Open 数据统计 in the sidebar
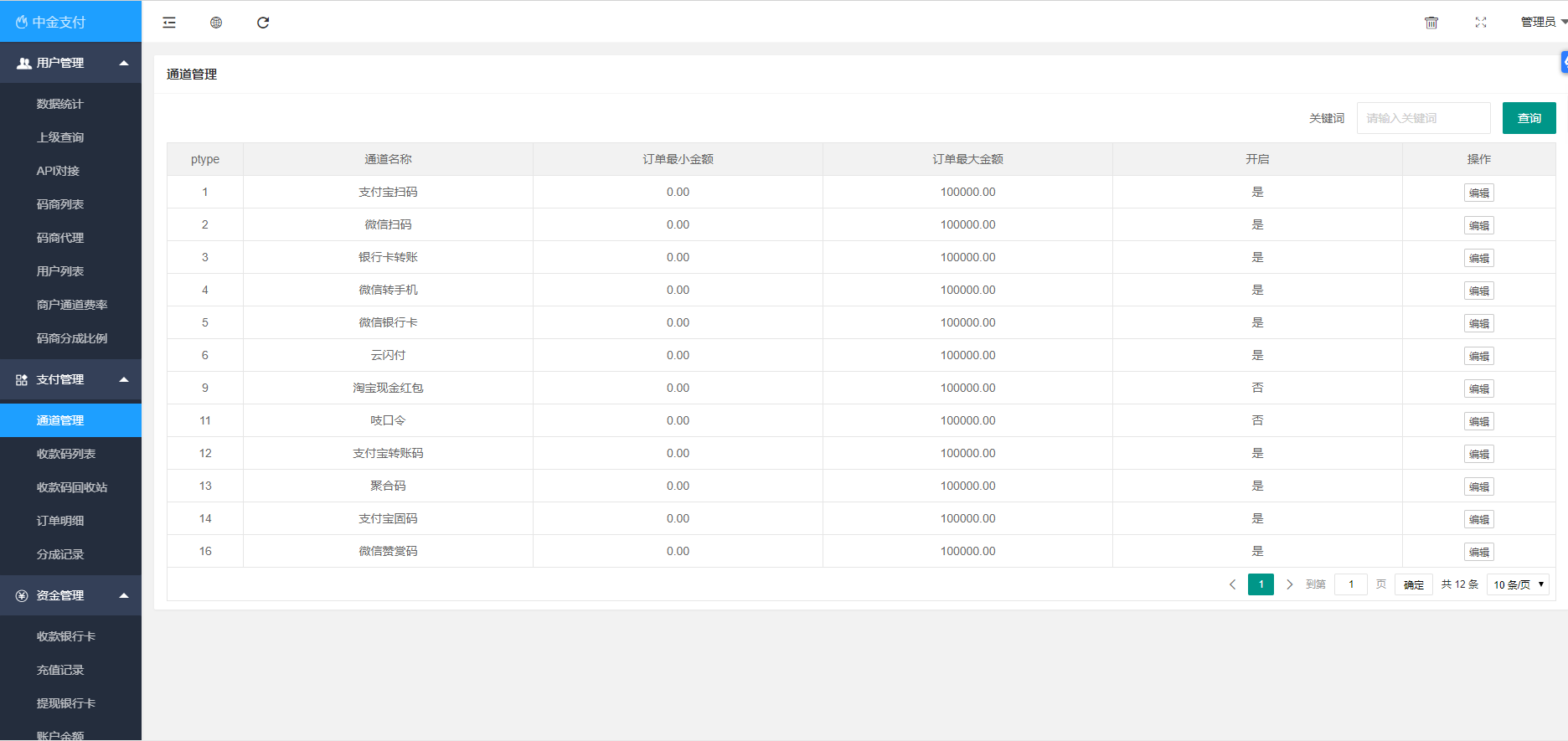The image size is (1568, 741). [x=60, y=104]
